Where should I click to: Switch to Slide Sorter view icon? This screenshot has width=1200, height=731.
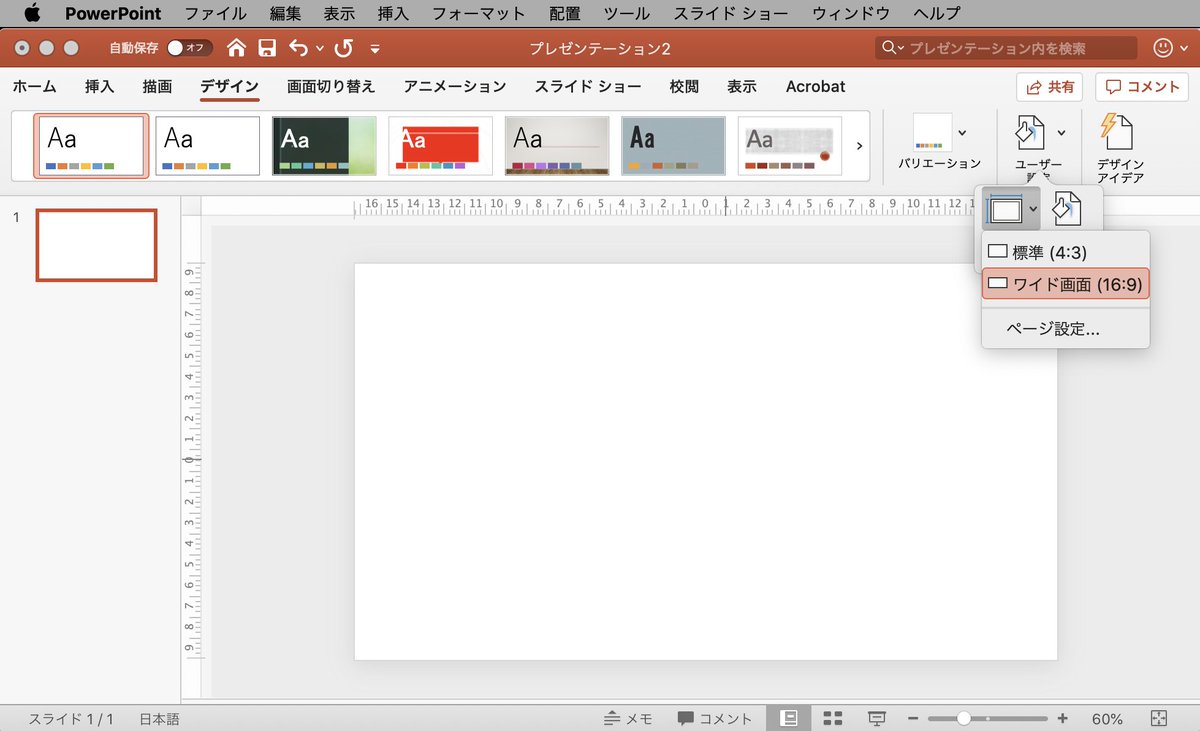click(833, 718)
